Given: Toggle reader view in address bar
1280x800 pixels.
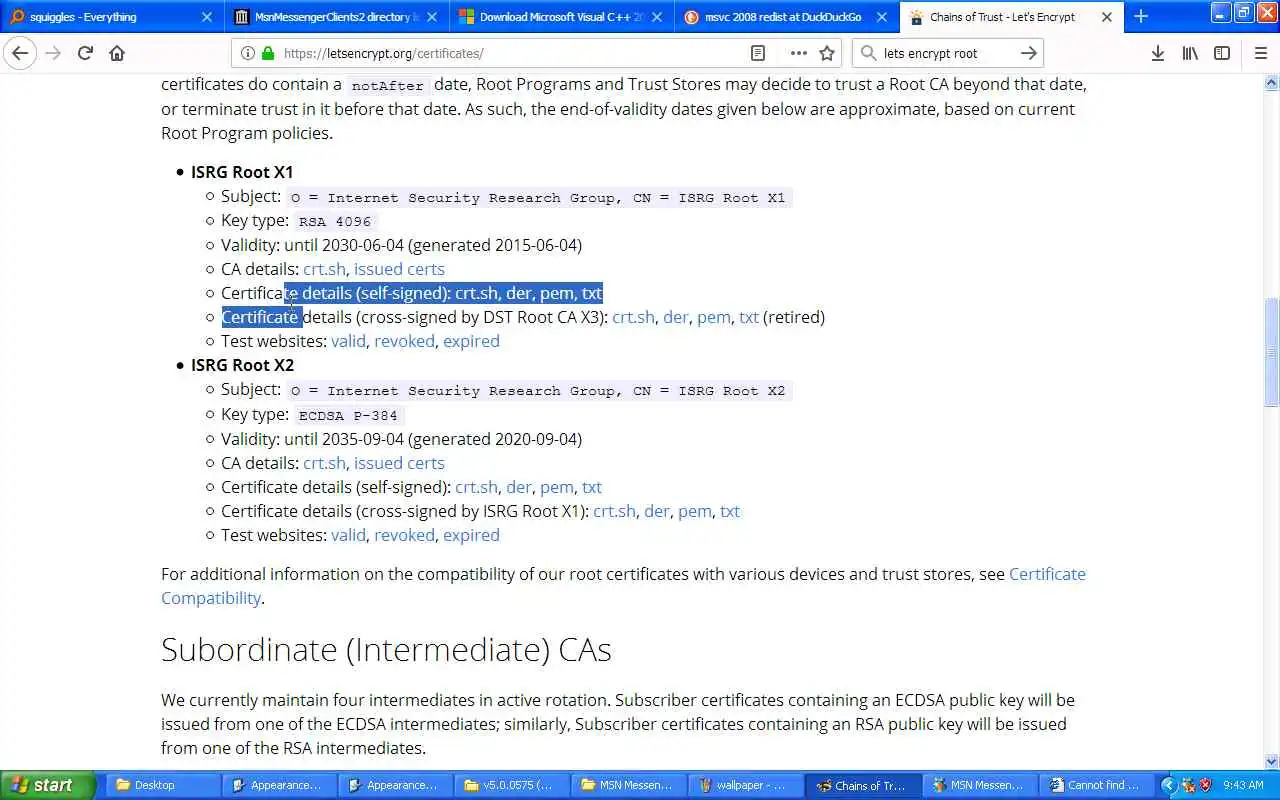Looking at the screenshot, I should point(758,53).
